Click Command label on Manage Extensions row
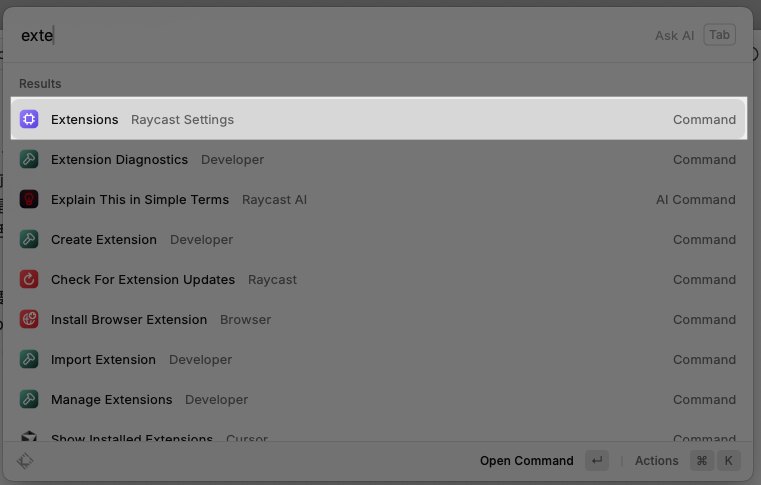This screenshot has width=761, height=485. point(704,400)
